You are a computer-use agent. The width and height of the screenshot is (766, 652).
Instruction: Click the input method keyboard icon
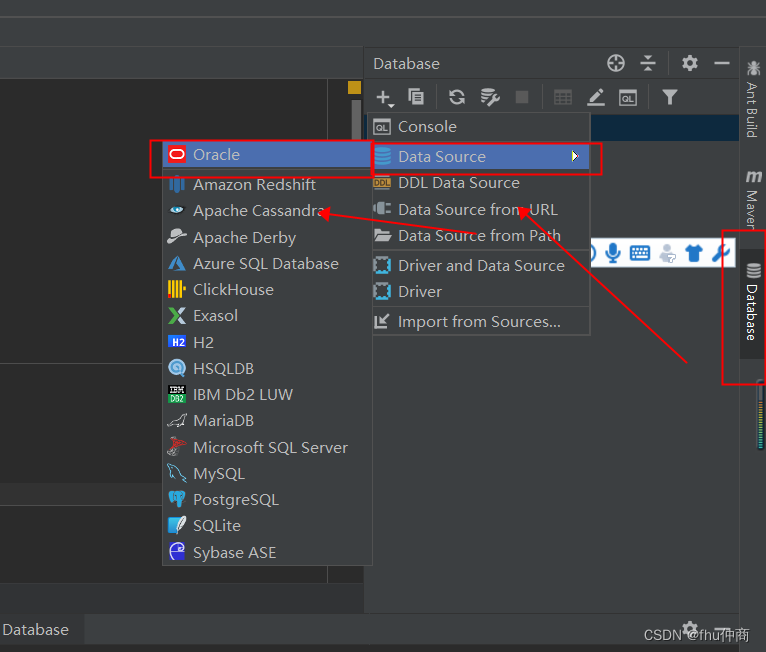(639, 253)
